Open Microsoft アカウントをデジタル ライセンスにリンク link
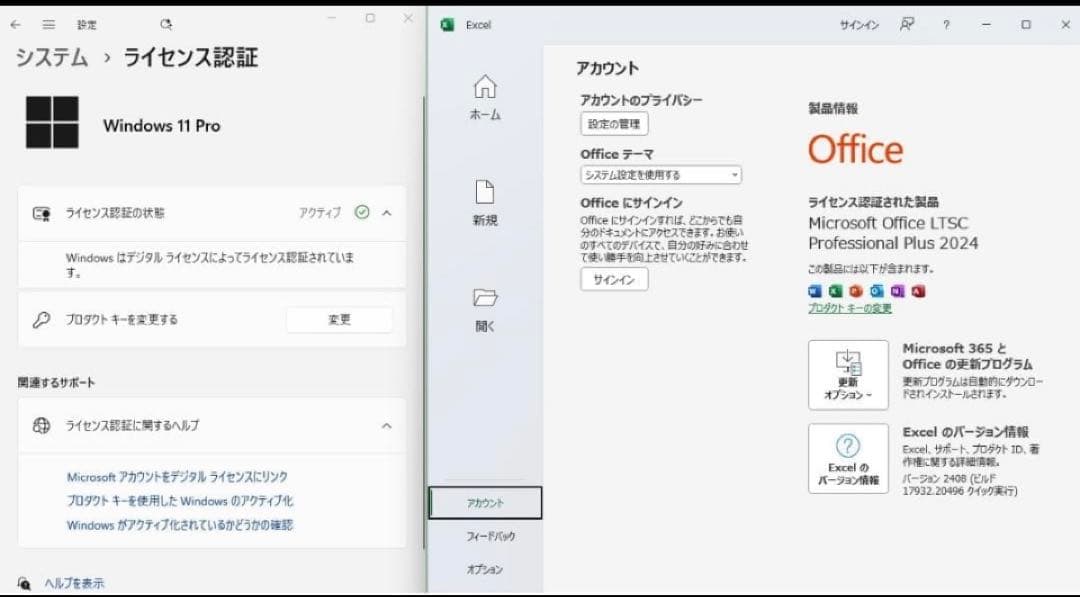Viewport: 1080px width, 597px height. [177, 476]
